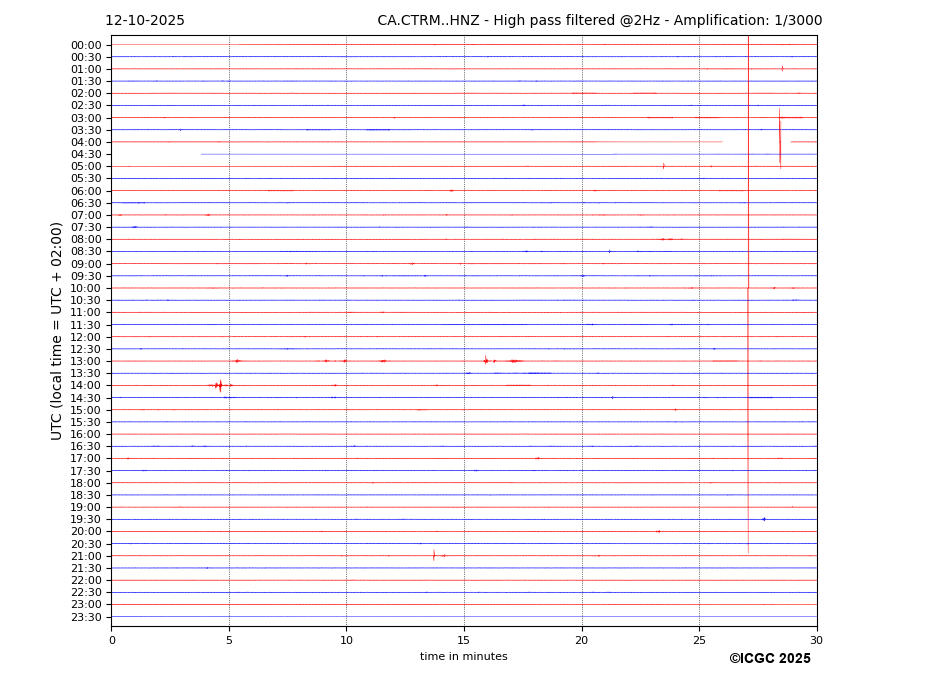Screen dimensions: 927x696
Task: Click the x-axis tick label 30
Action: pyautogui.click(x=816, y=640)
